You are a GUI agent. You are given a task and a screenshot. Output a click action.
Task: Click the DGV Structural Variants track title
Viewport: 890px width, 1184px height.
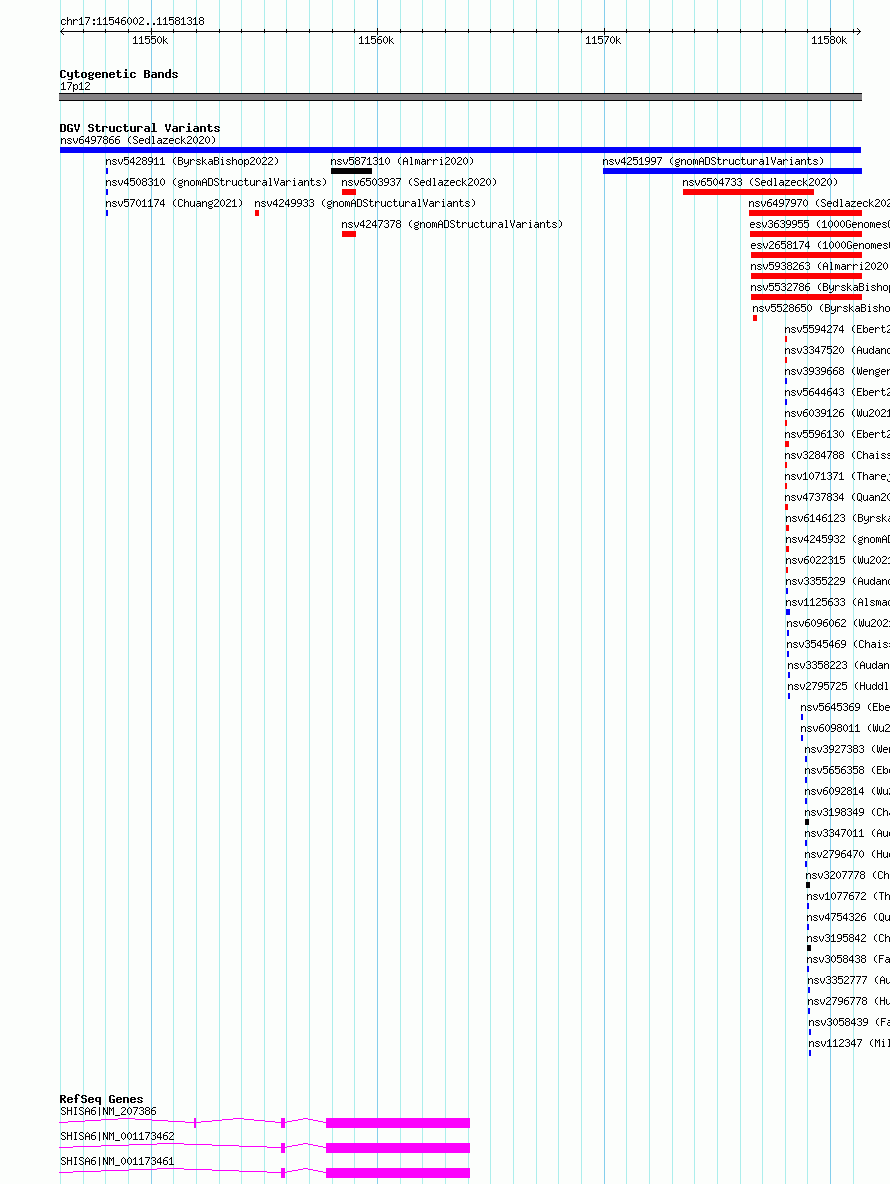coord(140,128)
